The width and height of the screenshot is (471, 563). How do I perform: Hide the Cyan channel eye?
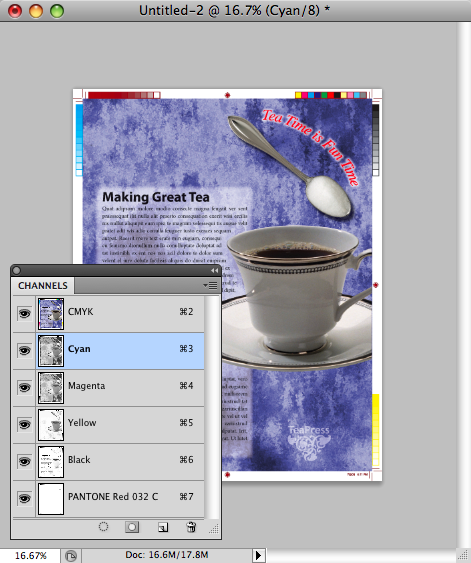[24, 350]
